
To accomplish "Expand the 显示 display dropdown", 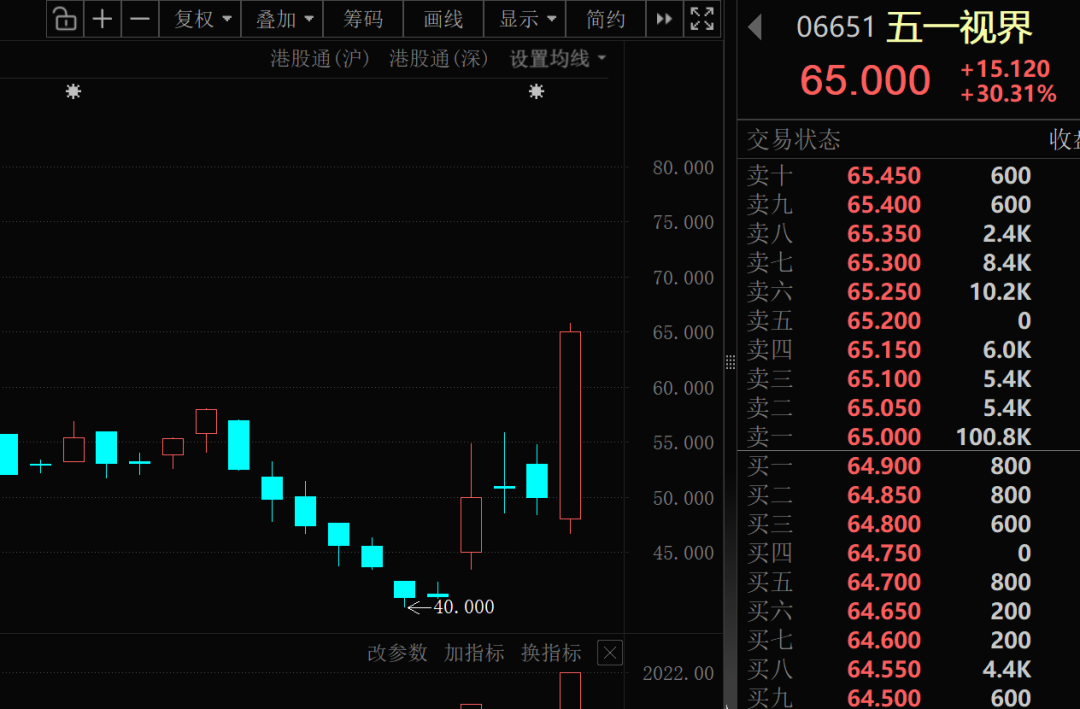I will tap(525, 19).
